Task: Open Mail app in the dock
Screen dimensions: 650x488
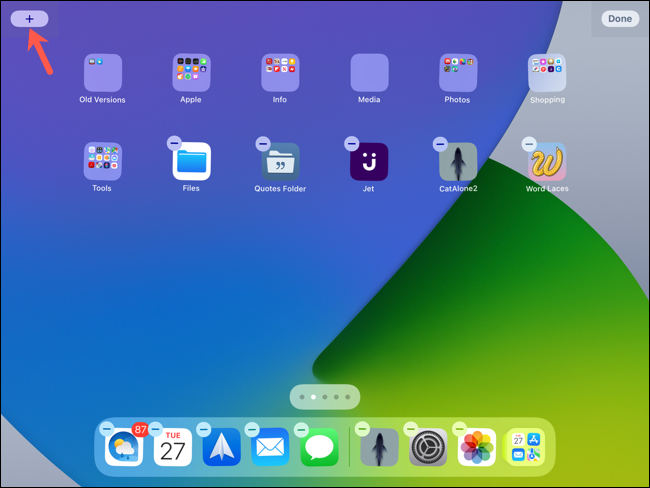Action: click(270, 447)
